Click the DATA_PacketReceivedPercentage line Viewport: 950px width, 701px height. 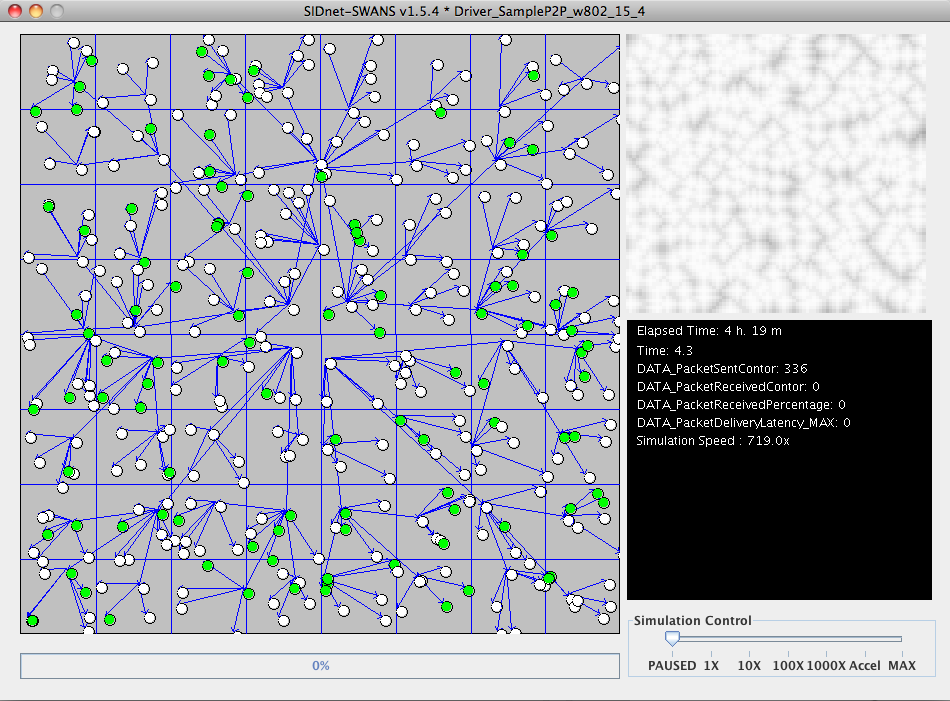coord(740,405)
